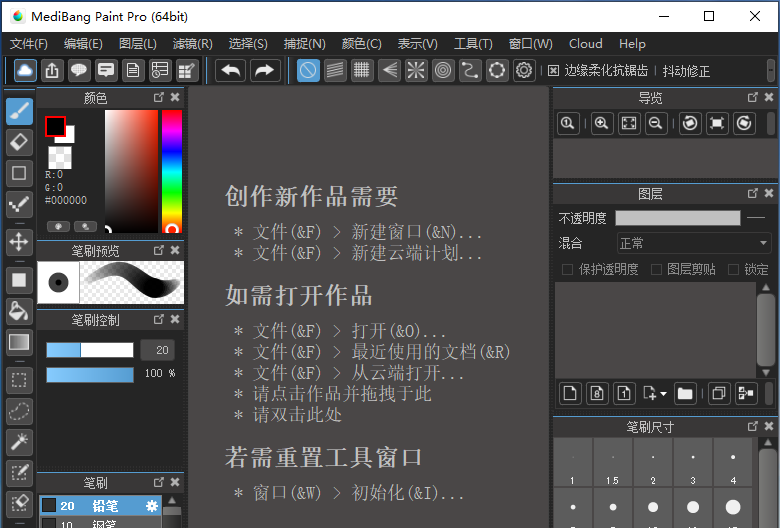
Task: Click the Undo arrow
Action: click(231, 70)
